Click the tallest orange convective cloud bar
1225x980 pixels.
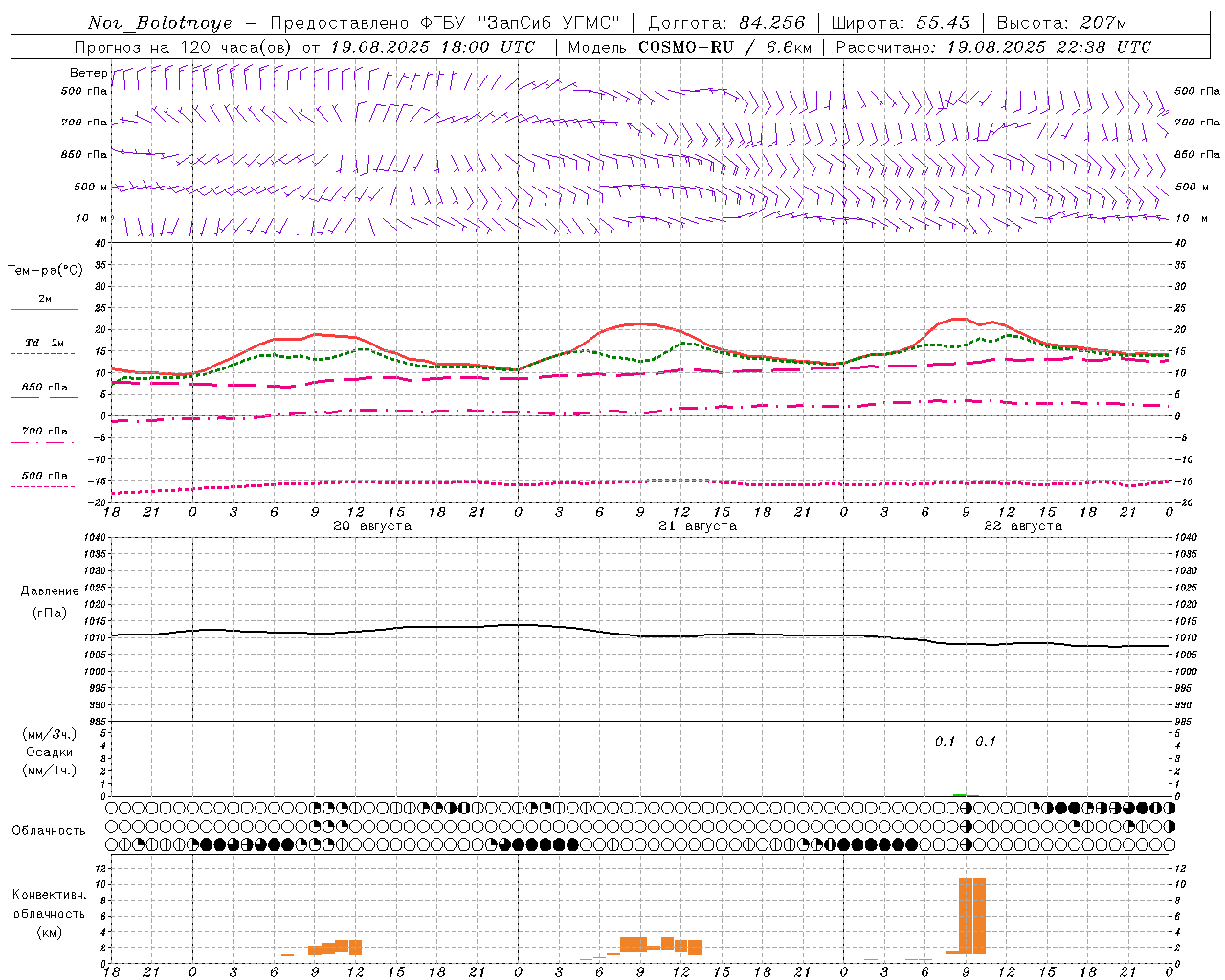click(972, 916)
